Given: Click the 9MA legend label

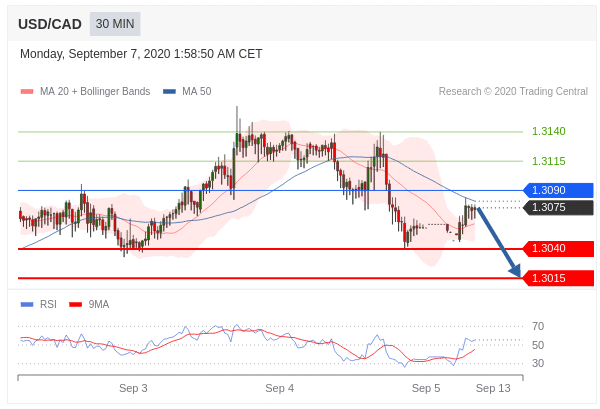Looking at the screenshot, I should [99, 305].
